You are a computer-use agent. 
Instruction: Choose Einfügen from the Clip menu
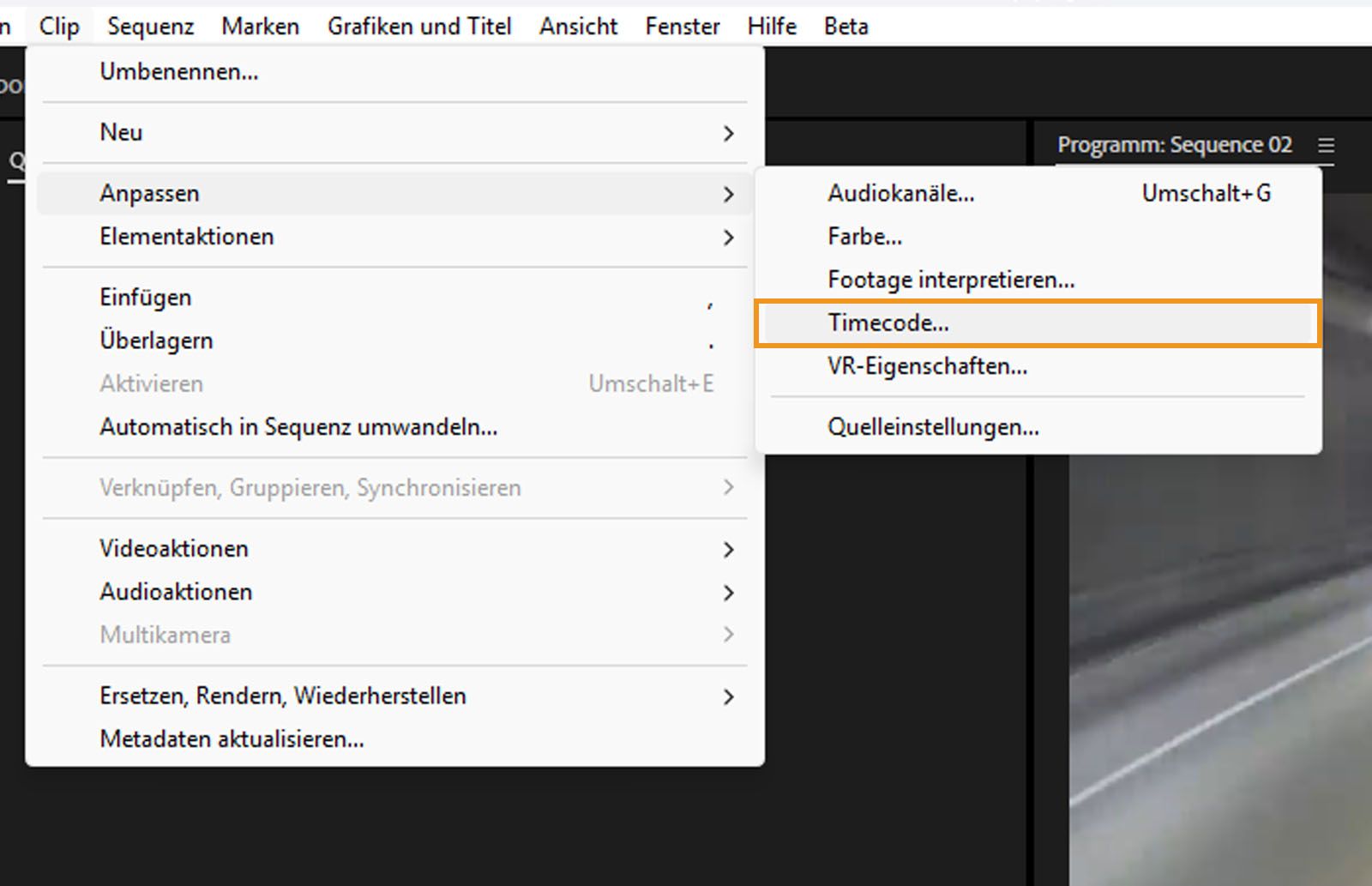[x=145, y=297]
